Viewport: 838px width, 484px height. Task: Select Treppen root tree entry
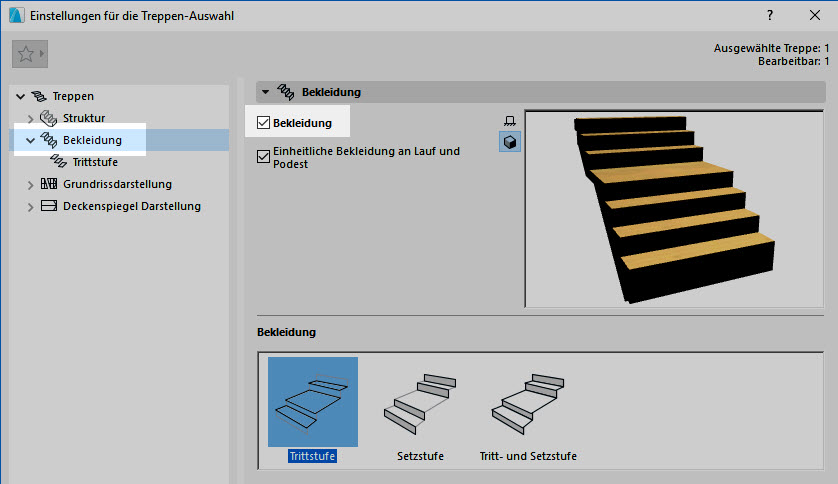(73, 96)
